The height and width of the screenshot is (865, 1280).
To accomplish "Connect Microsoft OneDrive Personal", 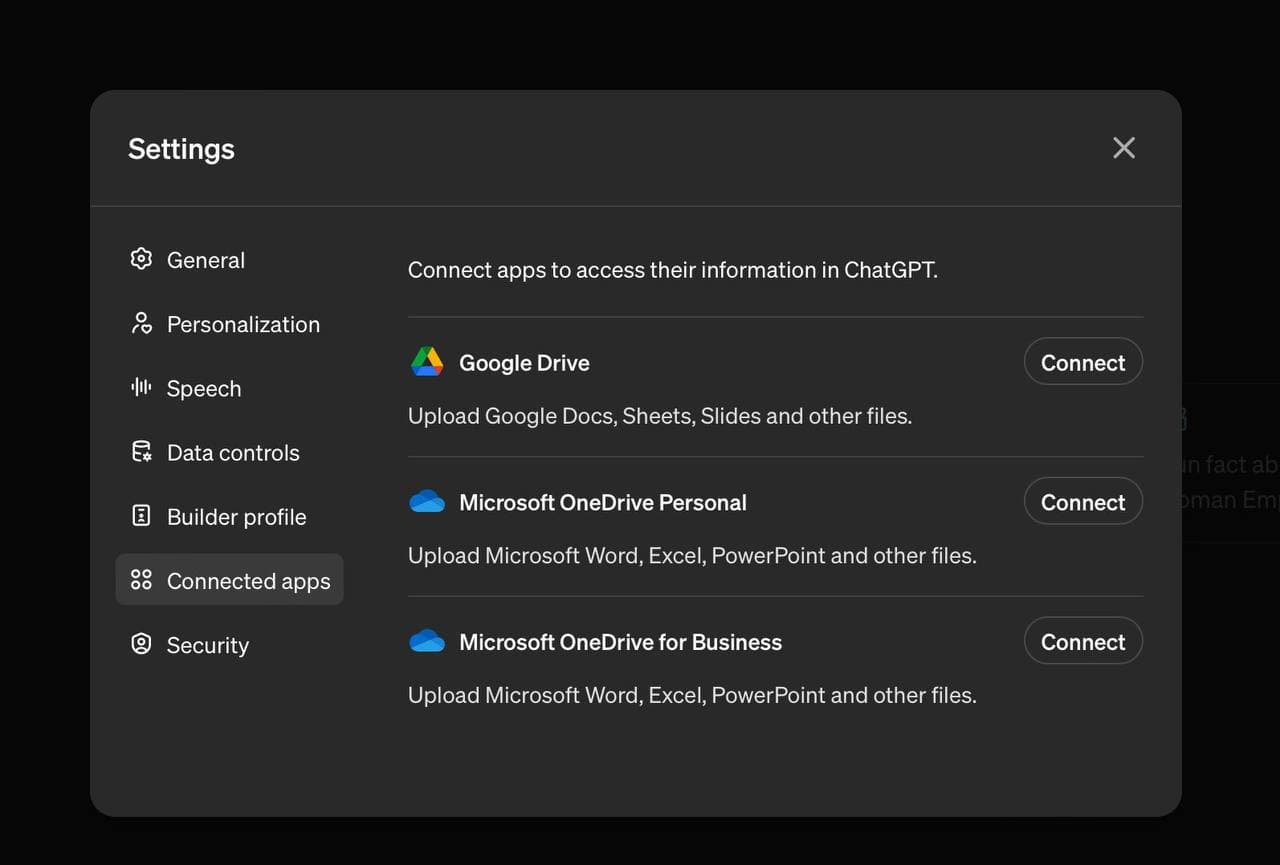I will click(x=1083, y=502).
